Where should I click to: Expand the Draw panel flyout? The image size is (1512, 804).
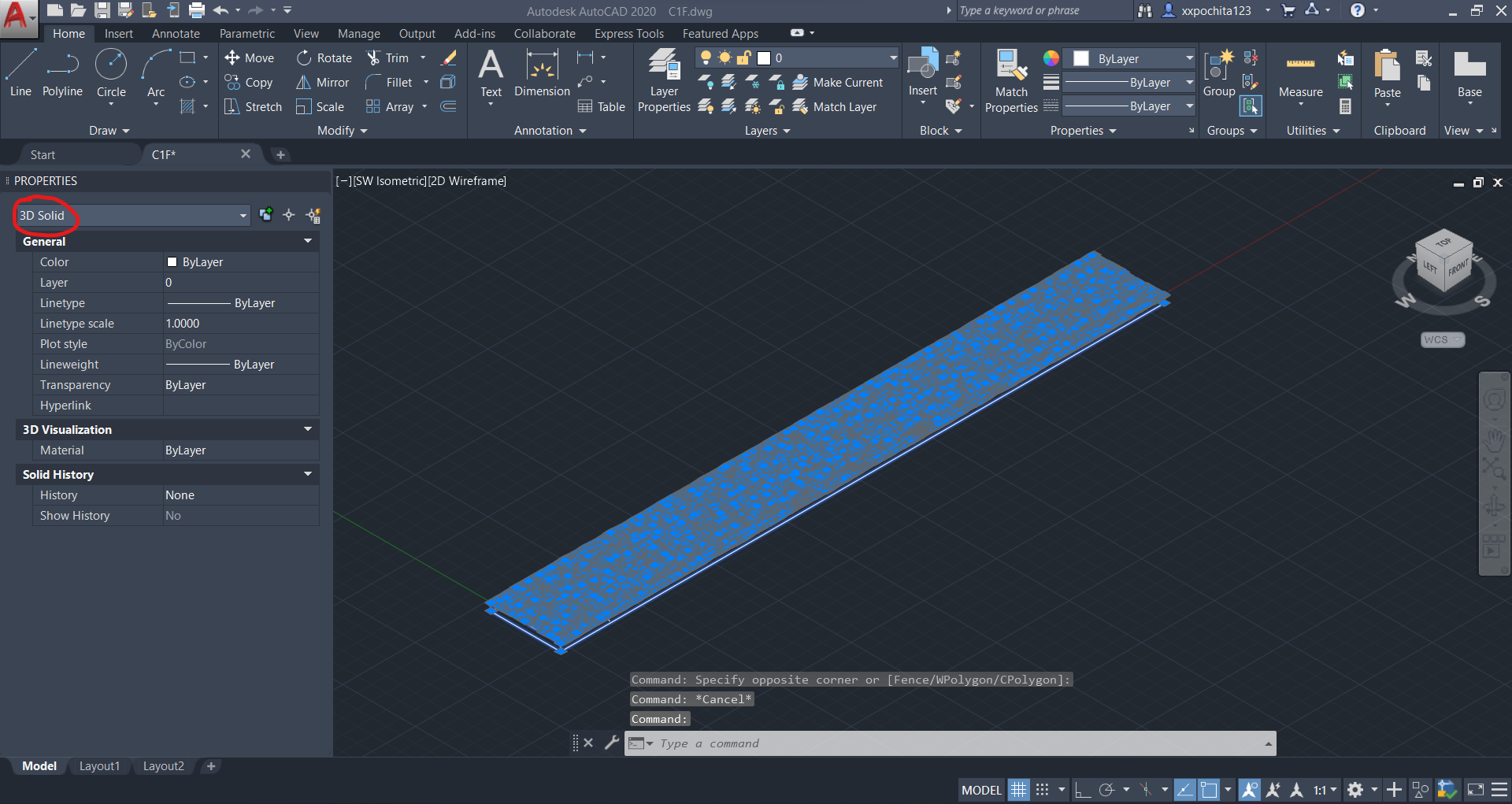pyautogui.click(x=109, y=131)
